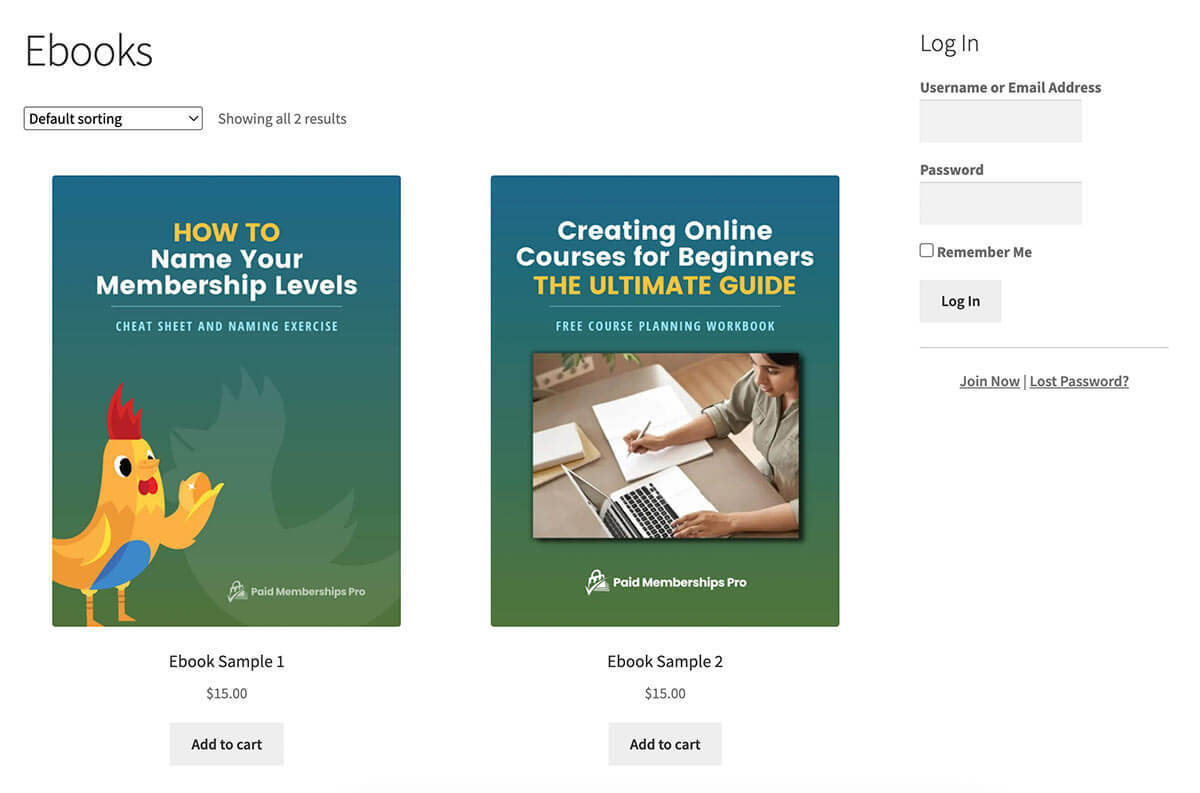Click the woman writing photo on second cover
The image size is (1200, 793).
666,446
